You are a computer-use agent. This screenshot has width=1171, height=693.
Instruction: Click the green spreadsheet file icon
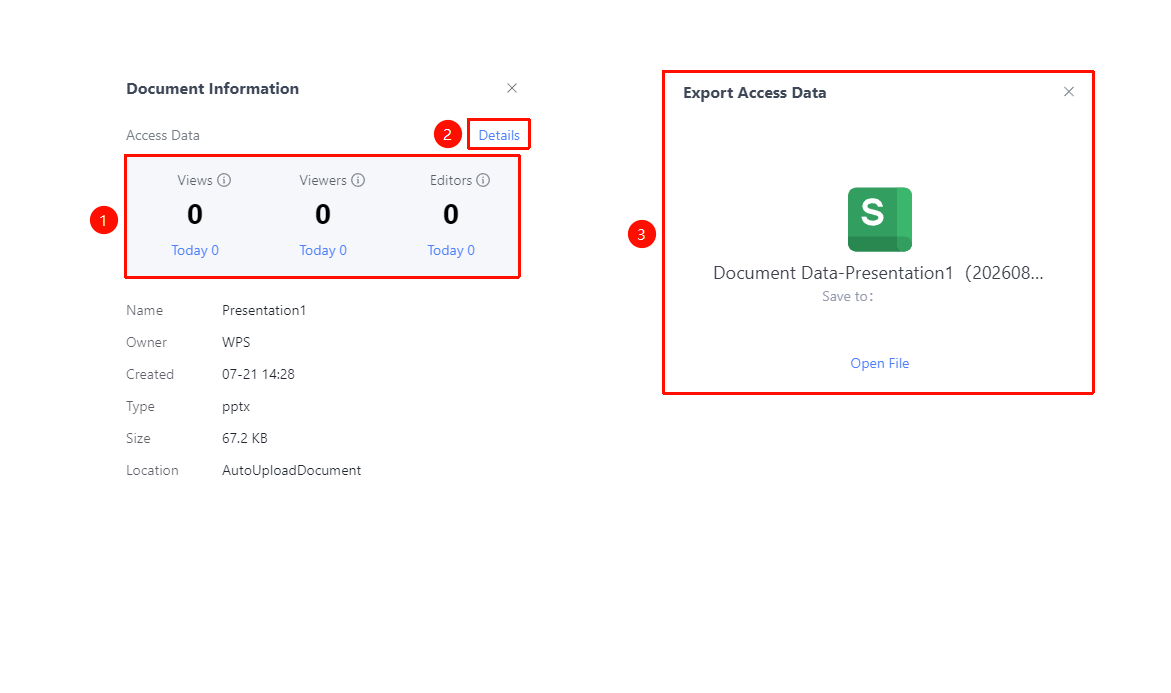[x=880, y=220]
